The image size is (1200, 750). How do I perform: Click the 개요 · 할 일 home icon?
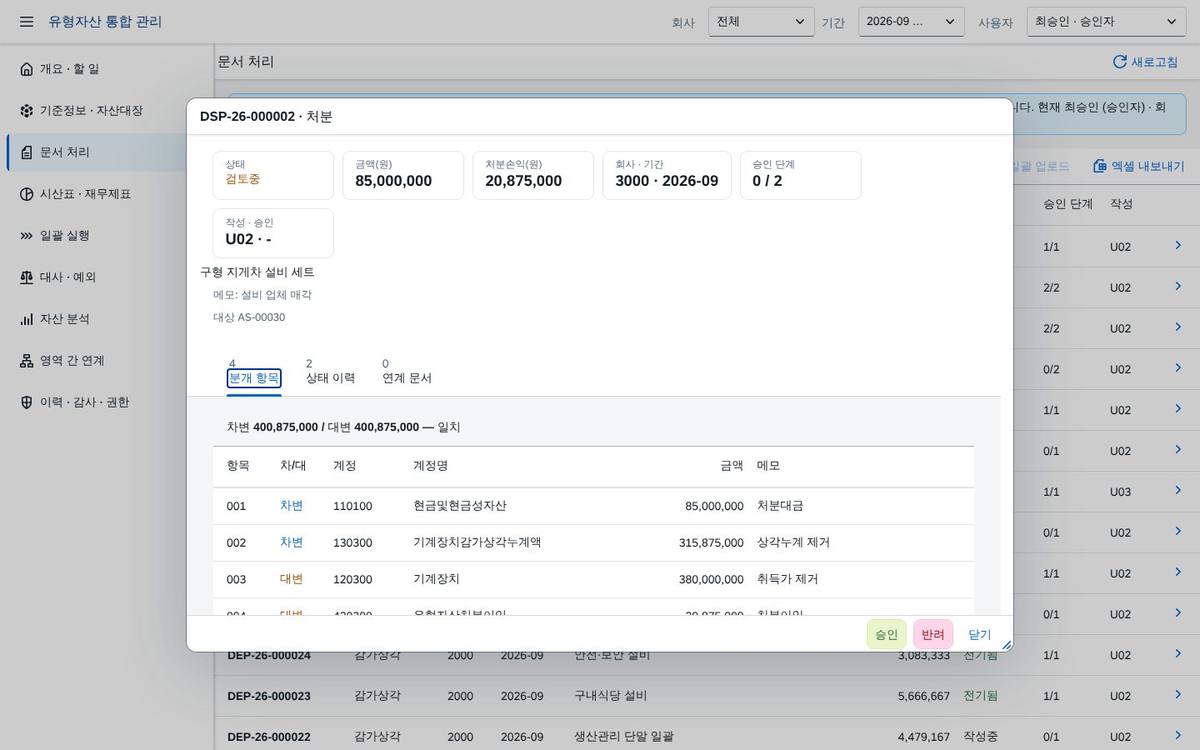pyautogui.click(x=27, y=69)
